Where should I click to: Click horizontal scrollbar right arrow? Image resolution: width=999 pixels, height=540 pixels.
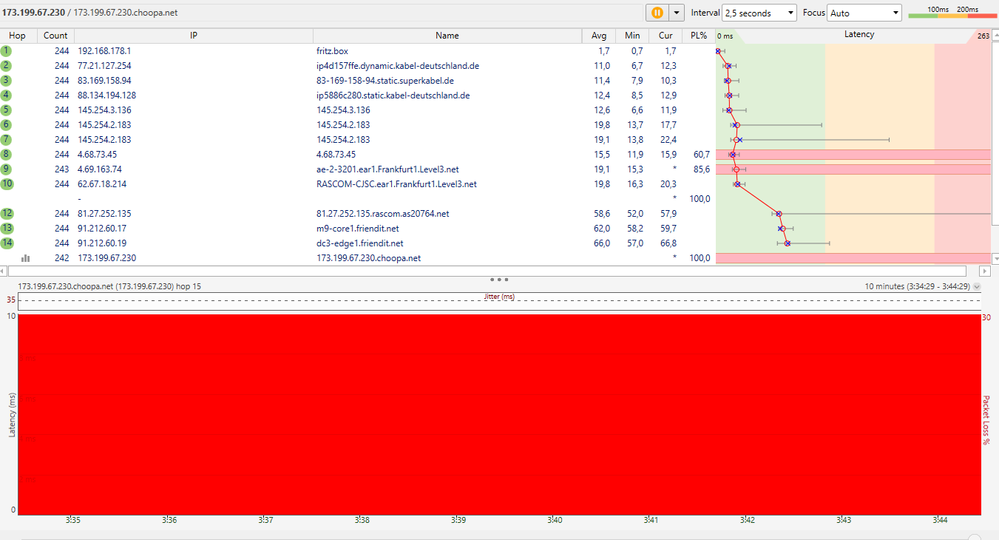(x=984, y=271)
